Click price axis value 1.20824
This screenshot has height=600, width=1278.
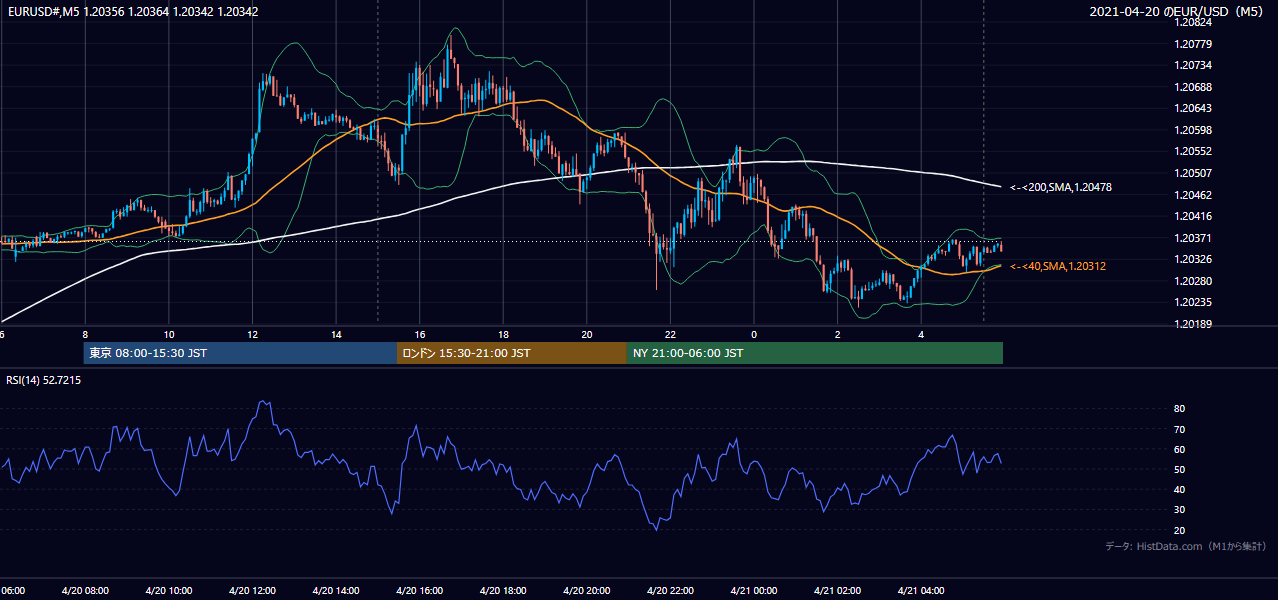pyautogui.click(x=1194, y=22)
